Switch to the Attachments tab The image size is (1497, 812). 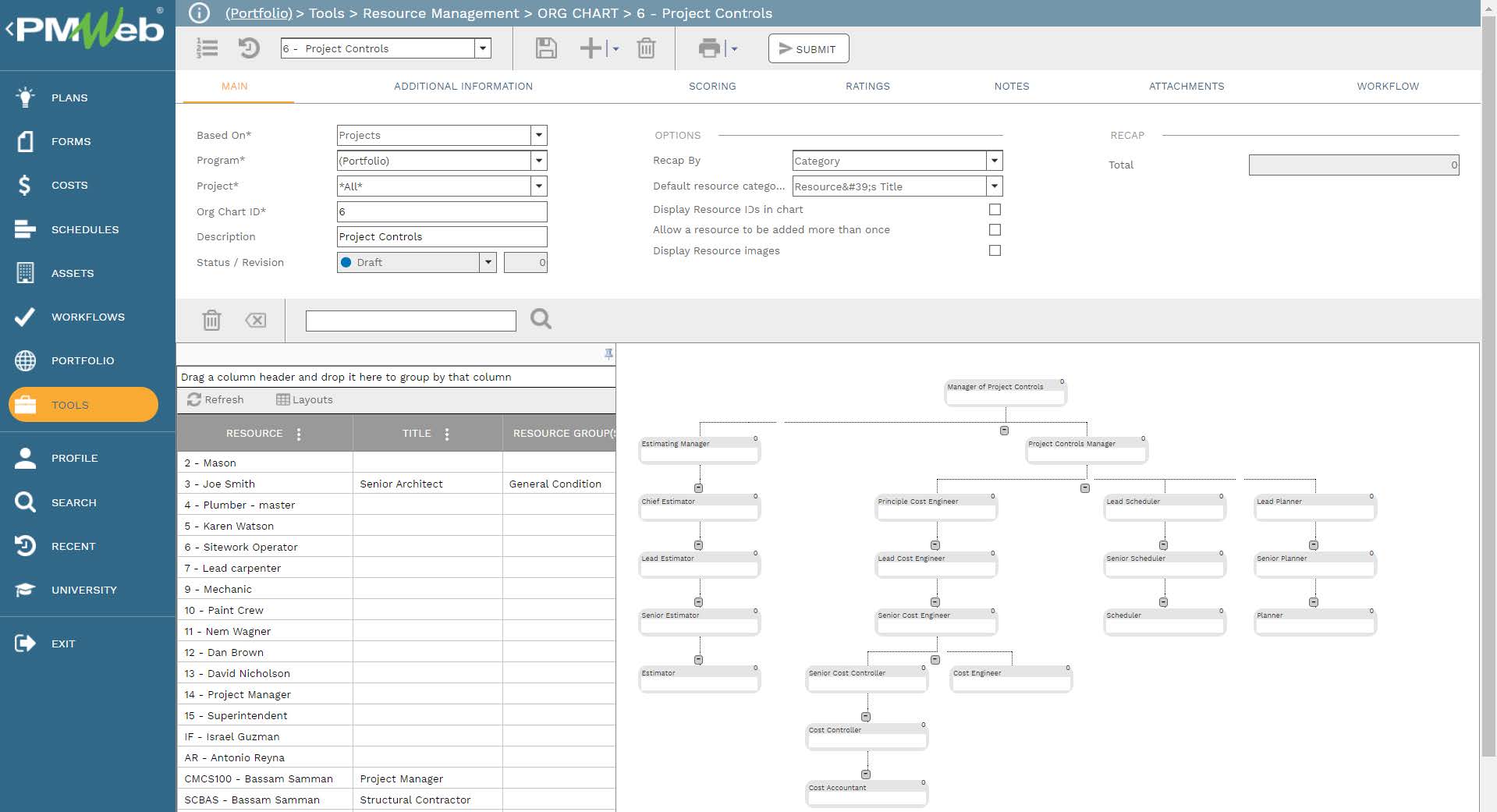coord(1187,87)
